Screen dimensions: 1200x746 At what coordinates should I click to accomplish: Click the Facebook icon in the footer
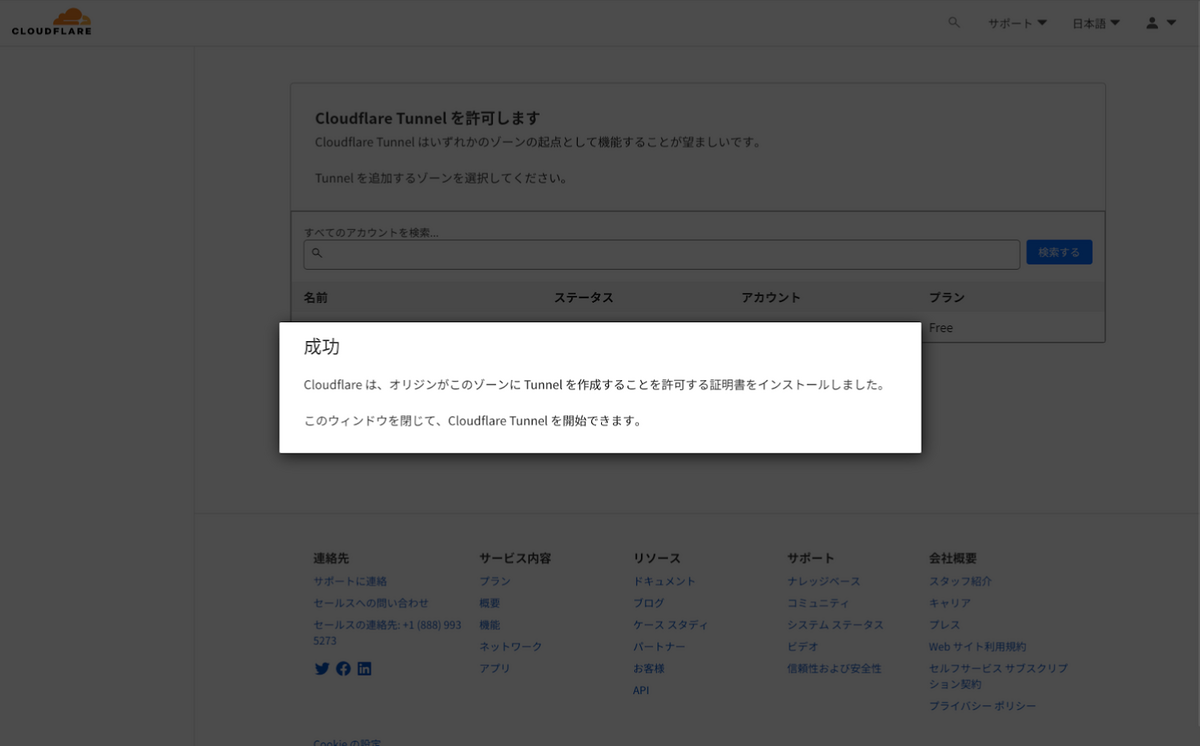tap(343, 668)
